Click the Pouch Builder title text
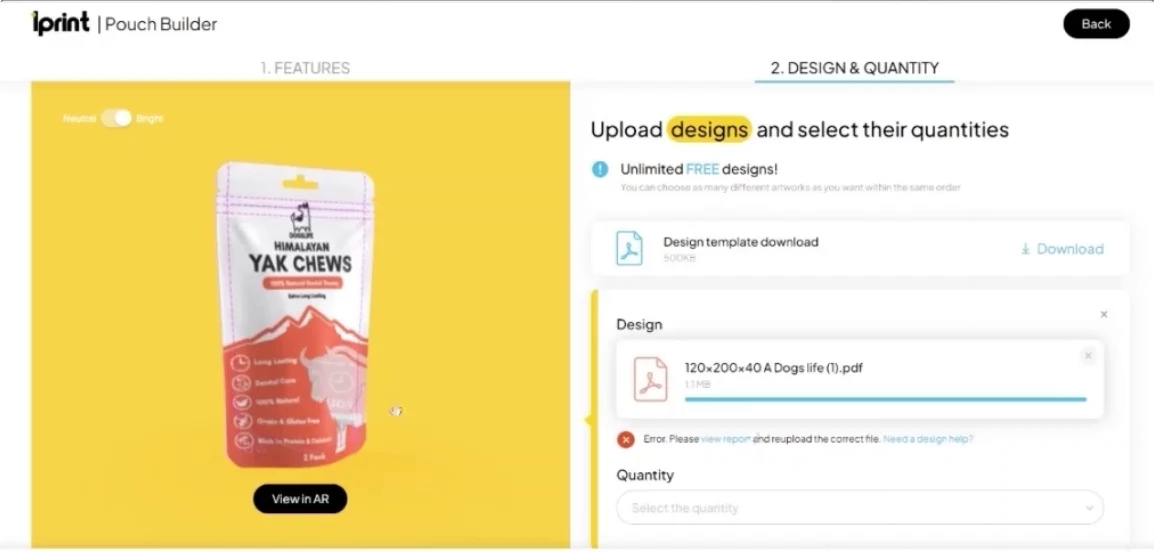1154x552 pixels. [161, 24]
